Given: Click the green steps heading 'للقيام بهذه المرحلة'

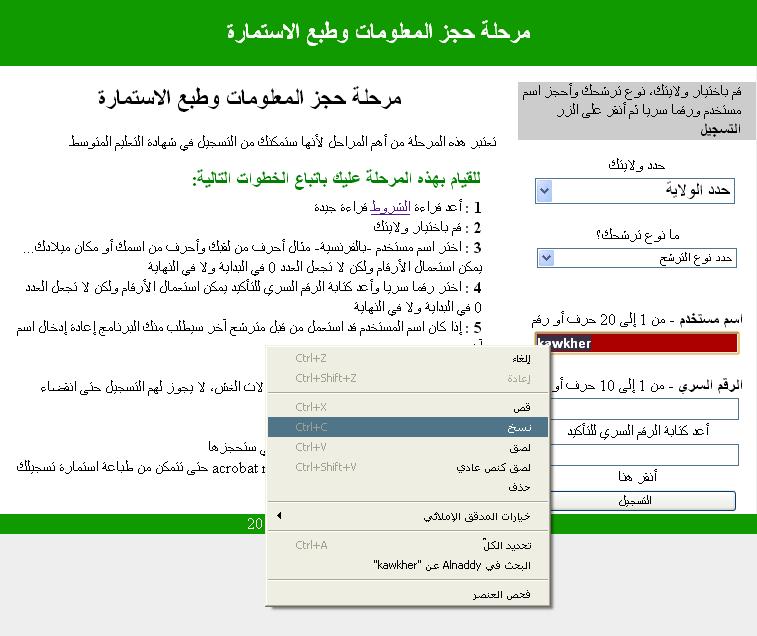Looking at the screenshot, I should point(336,179).
